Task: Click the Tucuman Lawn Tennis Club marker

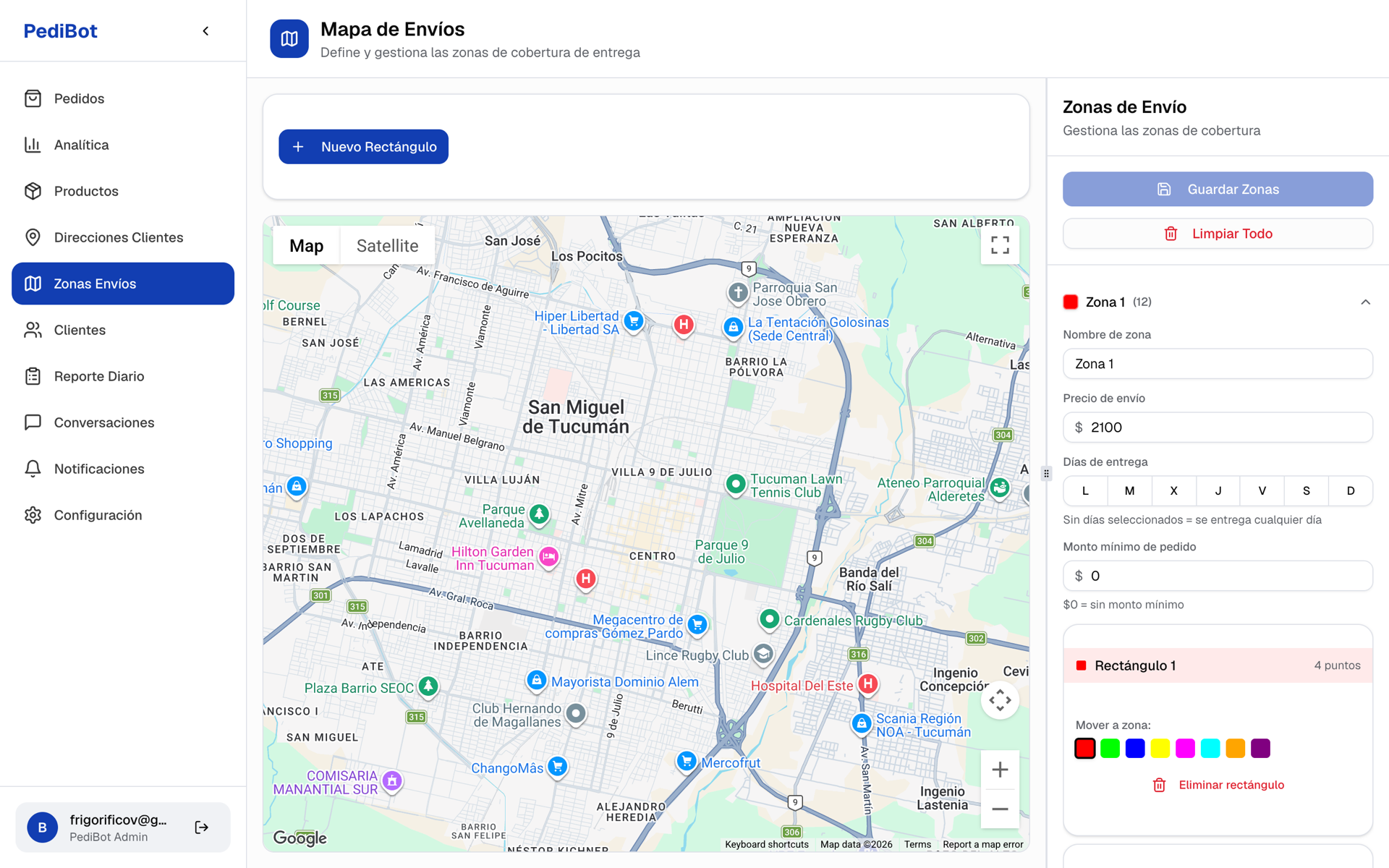Action: 736,485
